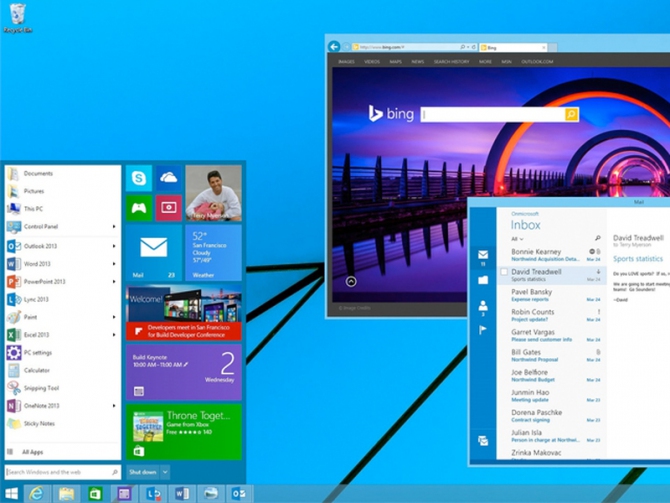Open Lync from the taskbar
This screenshot has height=503, width=670.
[153, 494]
